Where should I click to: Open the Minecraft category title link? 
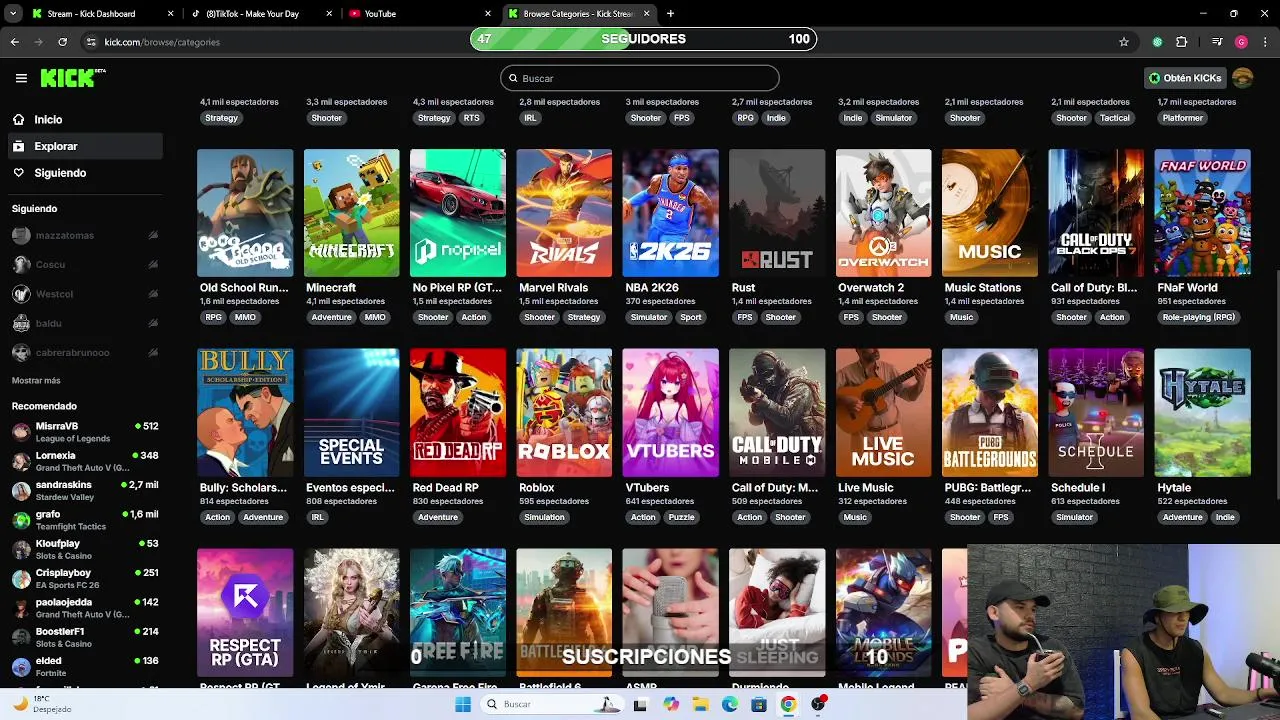(x=331, y=288)
